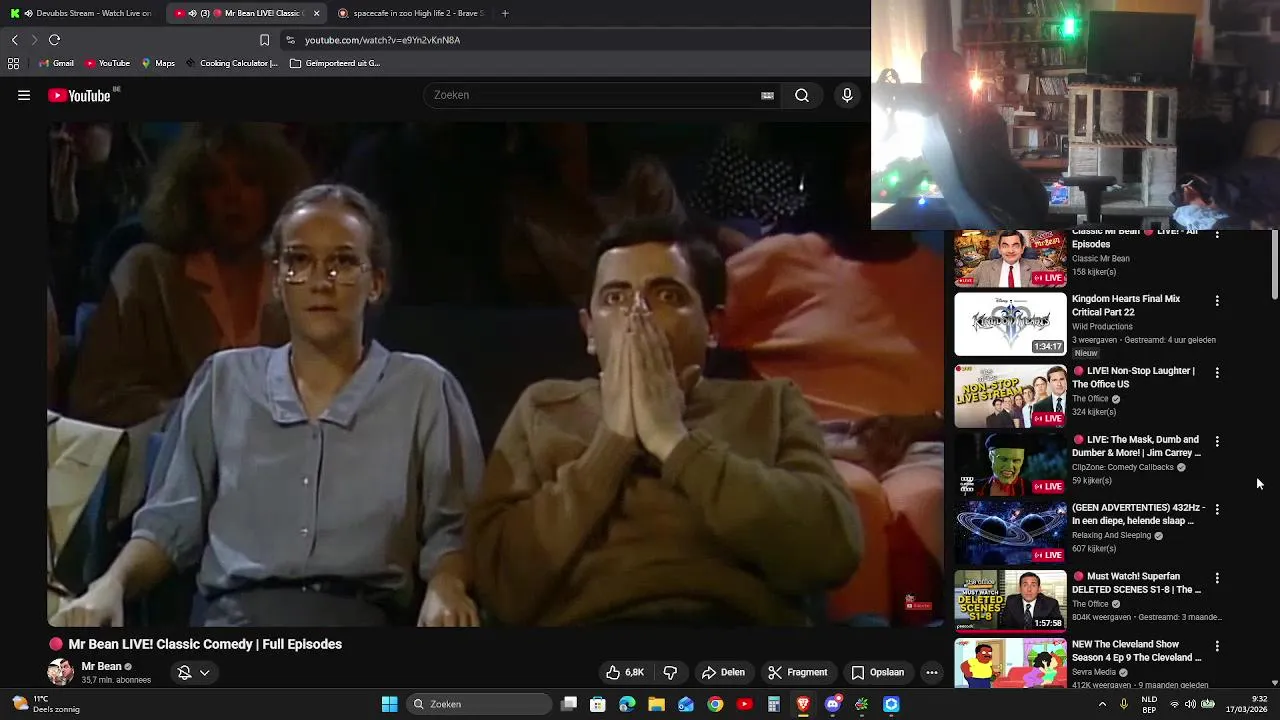The height and width of the screenshot is (720, 1280).
Task: Open Task View from the taskbar
Action: [569, 704]
